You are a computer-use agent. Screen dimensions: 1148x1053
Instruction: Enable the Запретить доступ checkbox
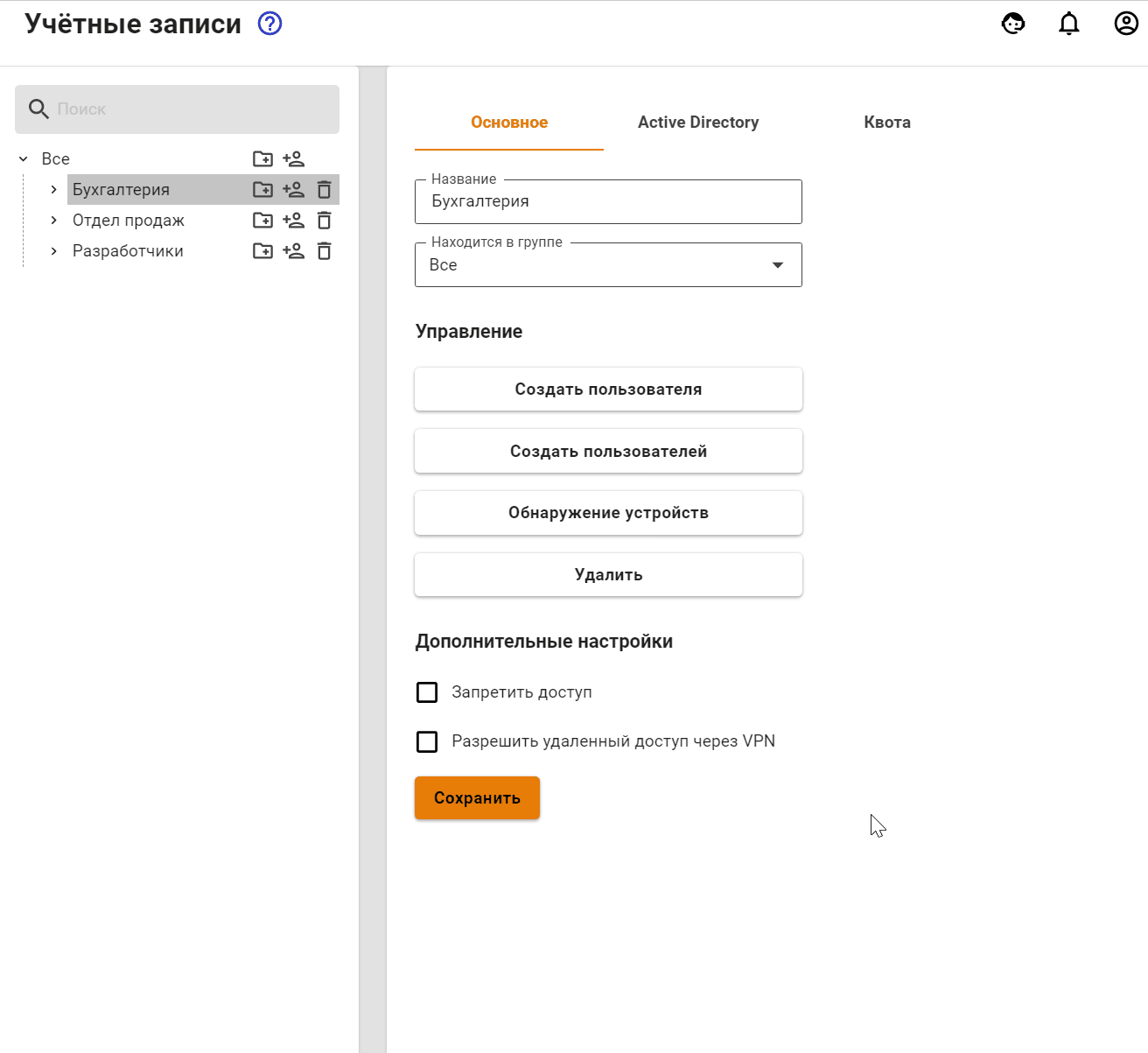coord(427,692)
